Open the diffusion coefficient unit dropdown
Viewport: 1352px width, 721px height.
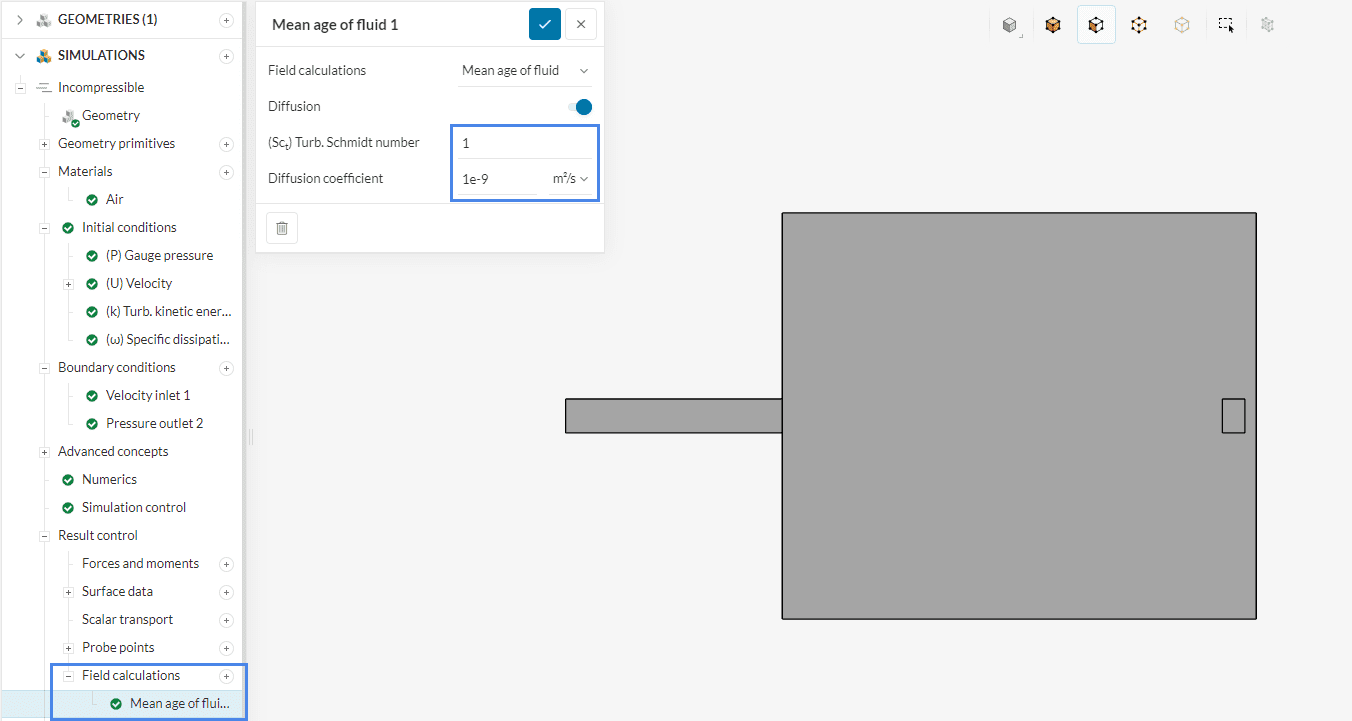coord(570,179)
